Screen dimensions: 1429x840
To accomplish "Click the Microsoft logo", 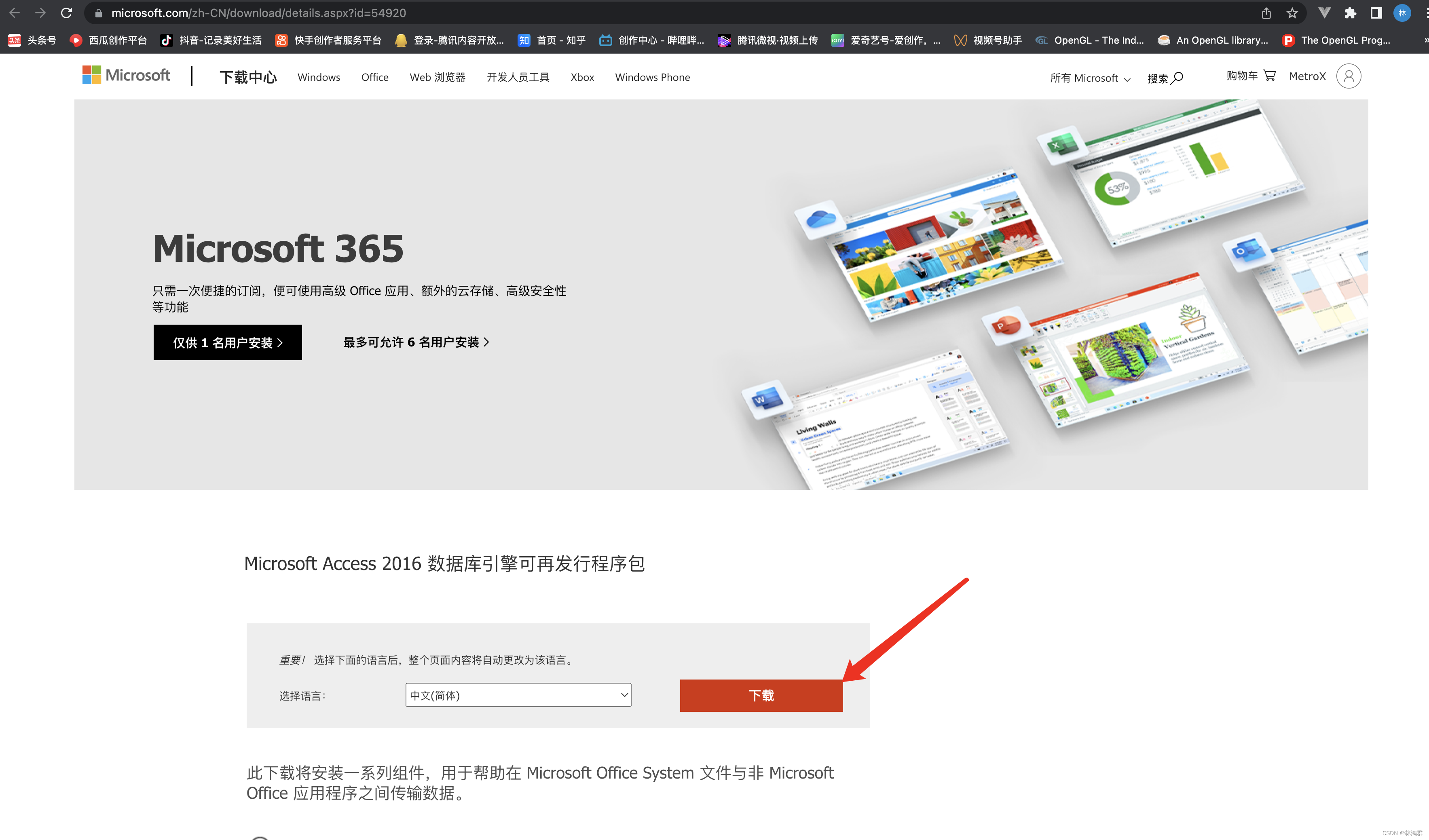I will pyautogui.click(x=126, y=75).
